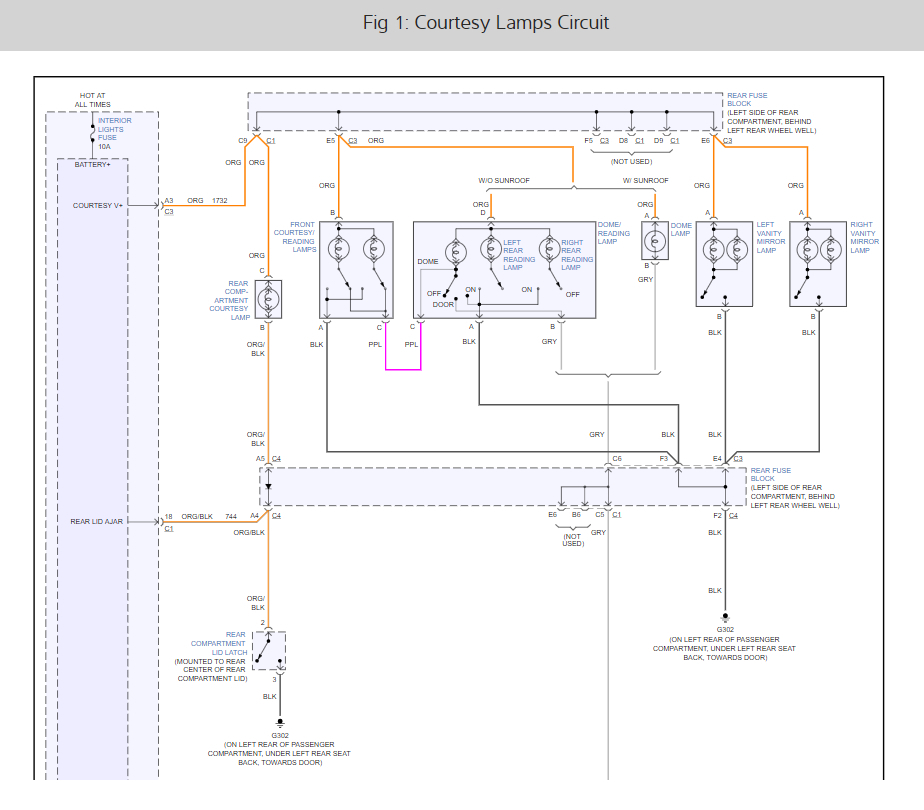Click the INTERIOR LIGHTS FUSE label
This screenshot has width=924, height=810.
tap(114, 129)
